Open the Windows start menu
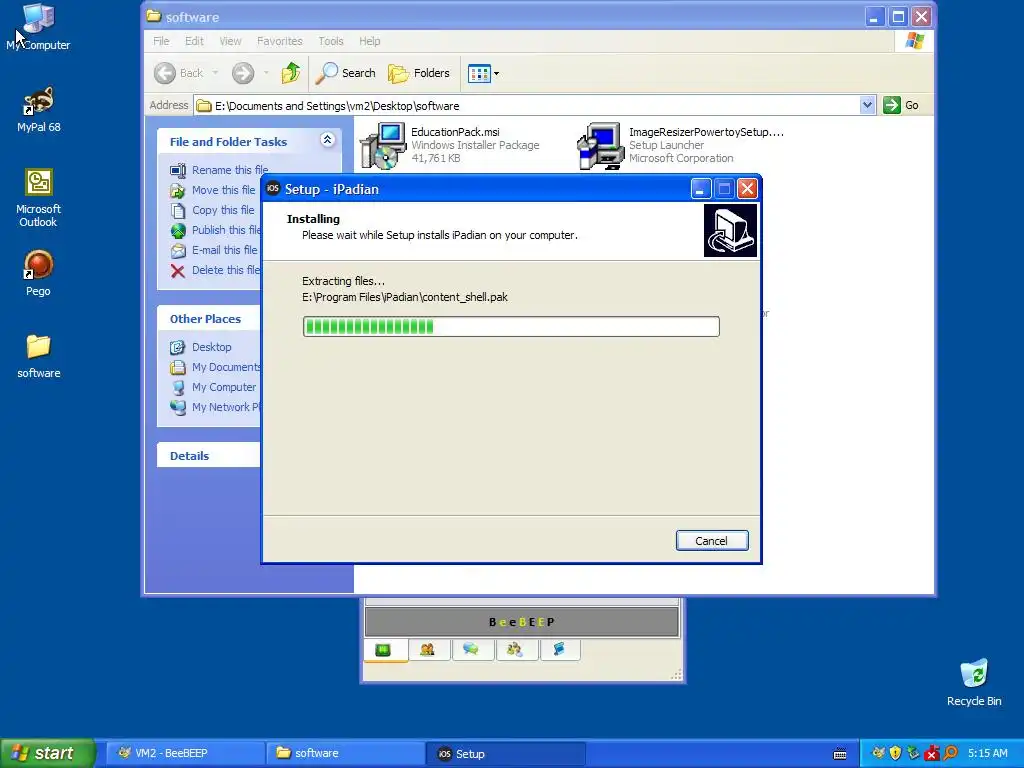The height and width of the screenshot is (768, 1024). pos(47,753)
